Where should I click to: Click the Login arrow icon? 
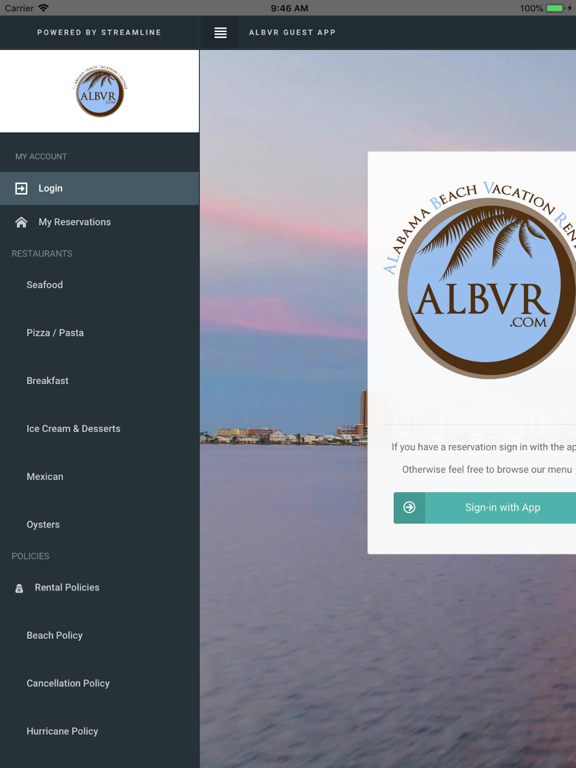pyautogui.click(x=21, y=189)
